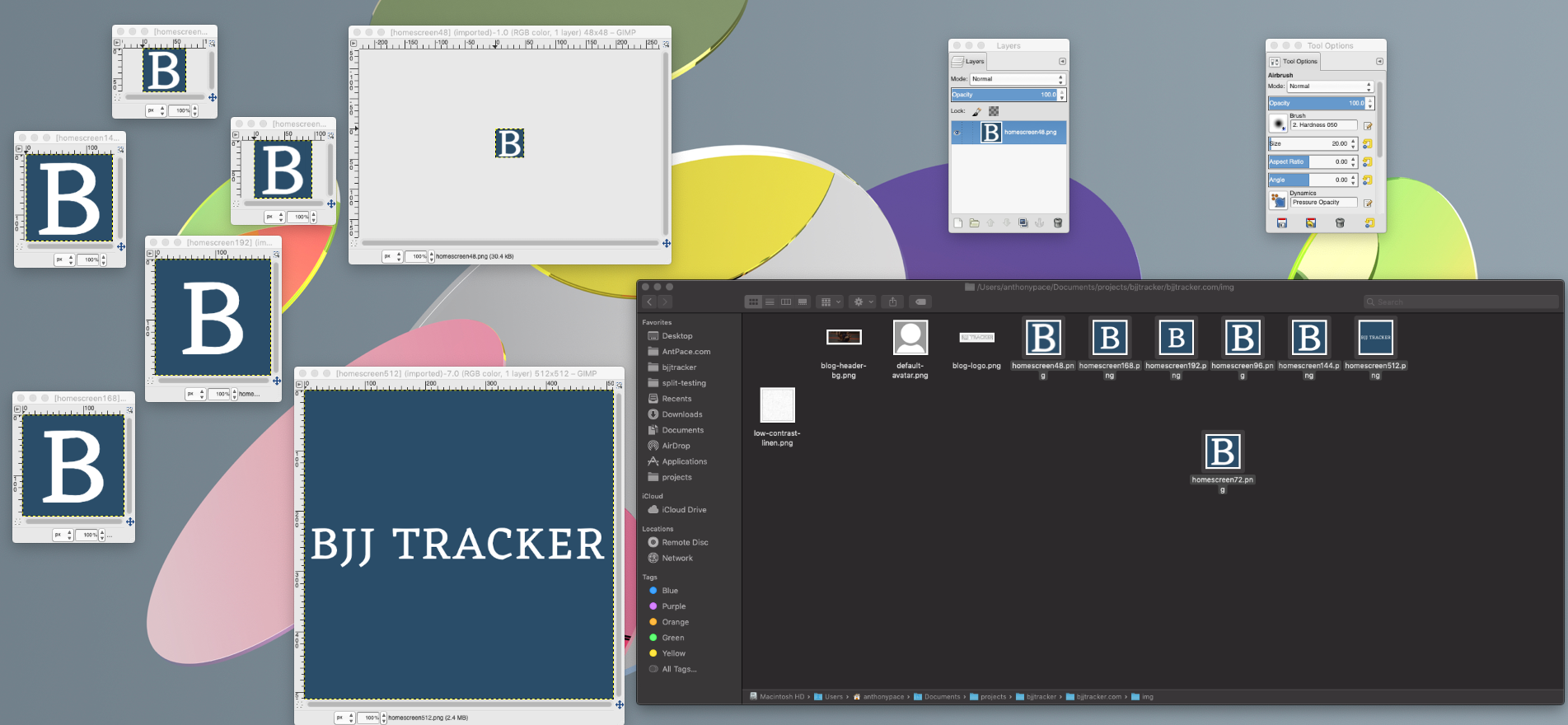Toggle Lock alpha channel checkerboard icon

coord(994,111)
